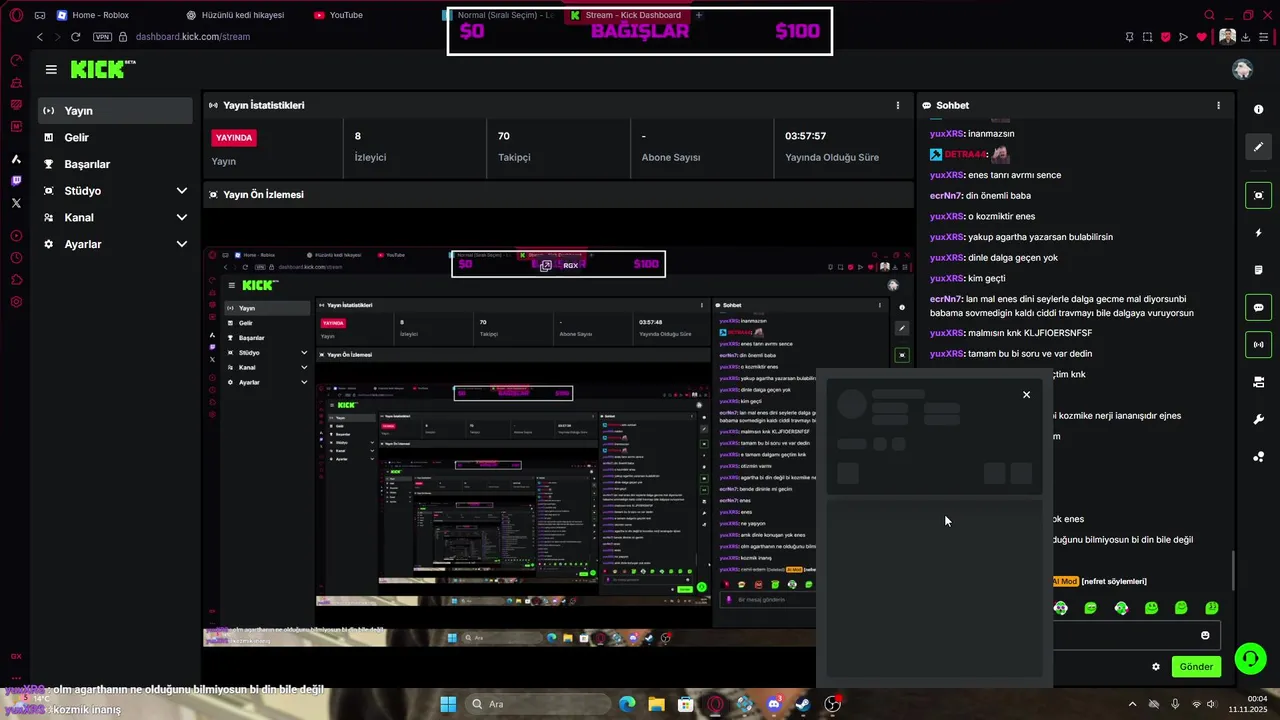Toggle the chat panel icon

click(1258, 307)
